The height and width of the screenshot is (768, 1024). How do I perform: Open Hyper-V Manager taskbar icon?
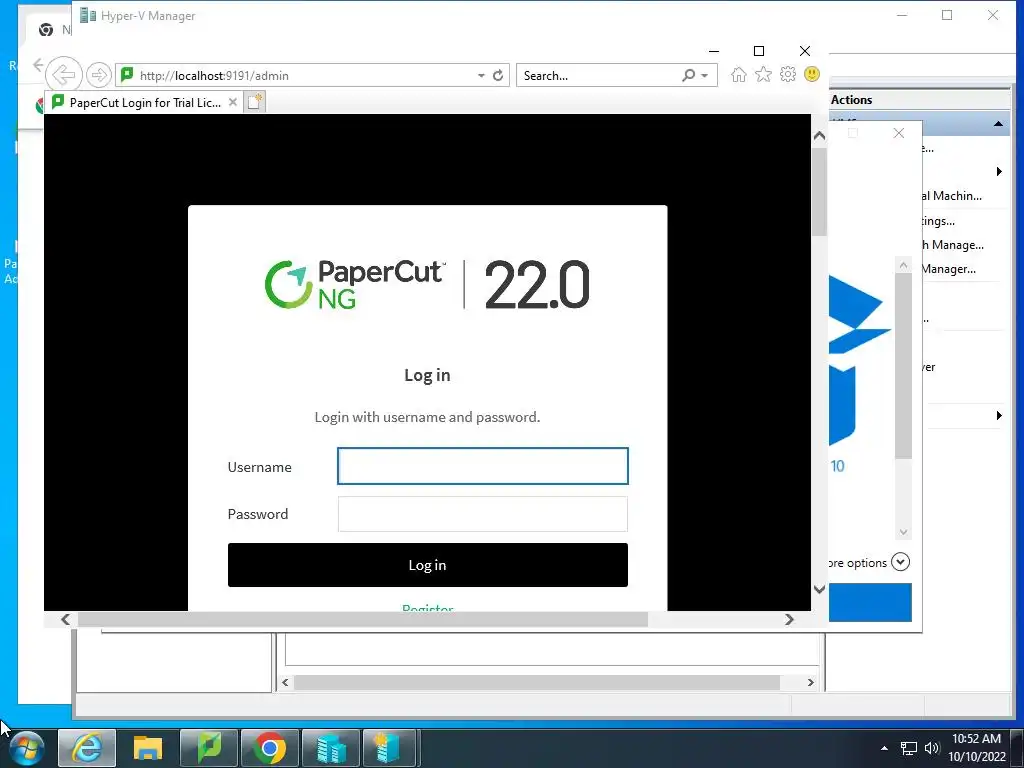(330, 748)
